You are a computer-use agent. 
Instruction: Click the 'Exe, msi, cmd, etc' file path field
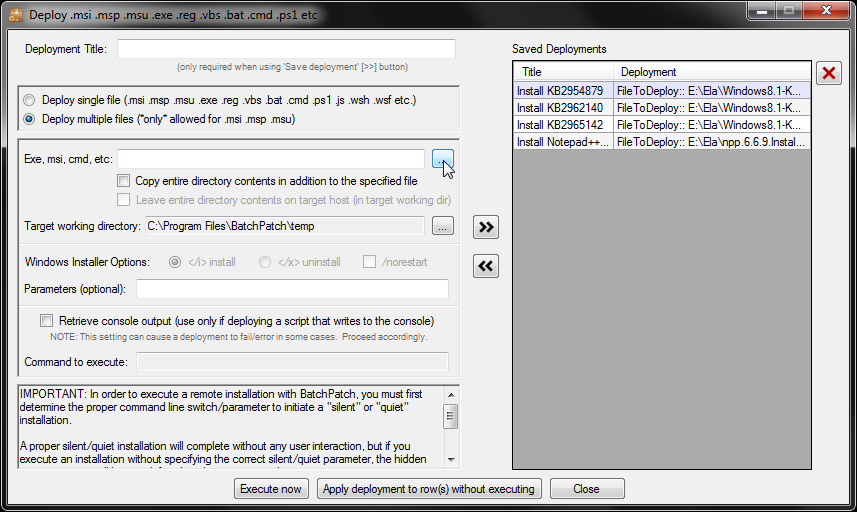tap(271, 159)
